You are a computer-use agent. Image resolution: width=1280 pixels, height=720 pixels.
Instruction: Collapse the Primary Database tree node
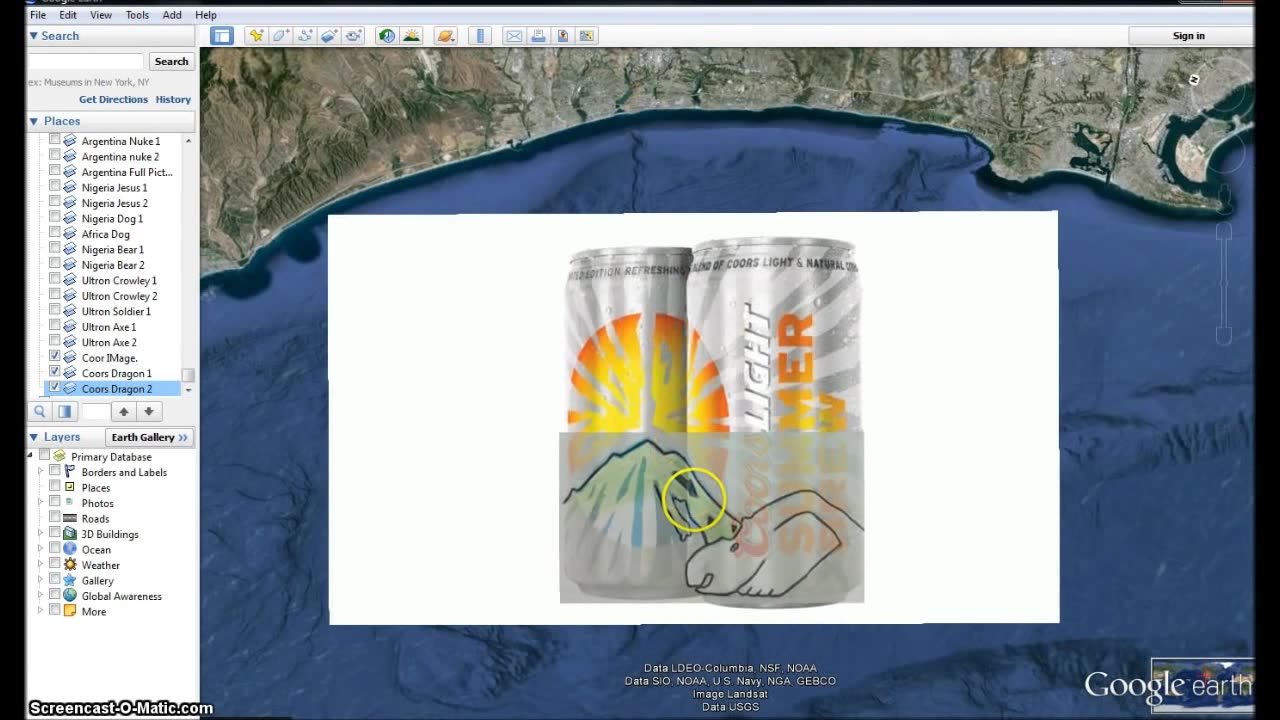click(30, 456)
